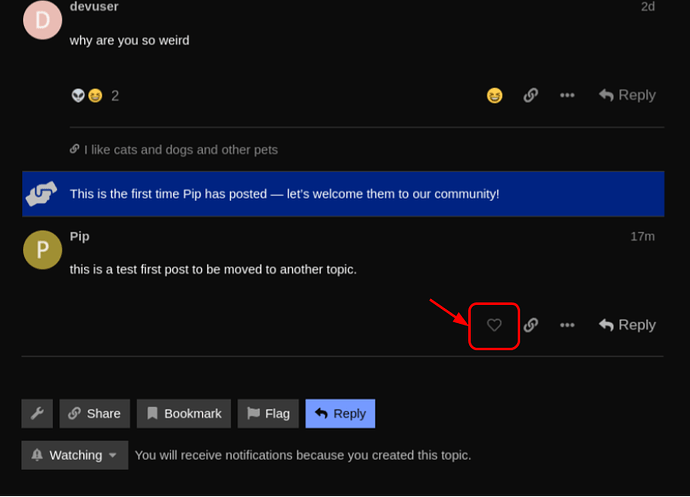Share this topic

point(95,413)
